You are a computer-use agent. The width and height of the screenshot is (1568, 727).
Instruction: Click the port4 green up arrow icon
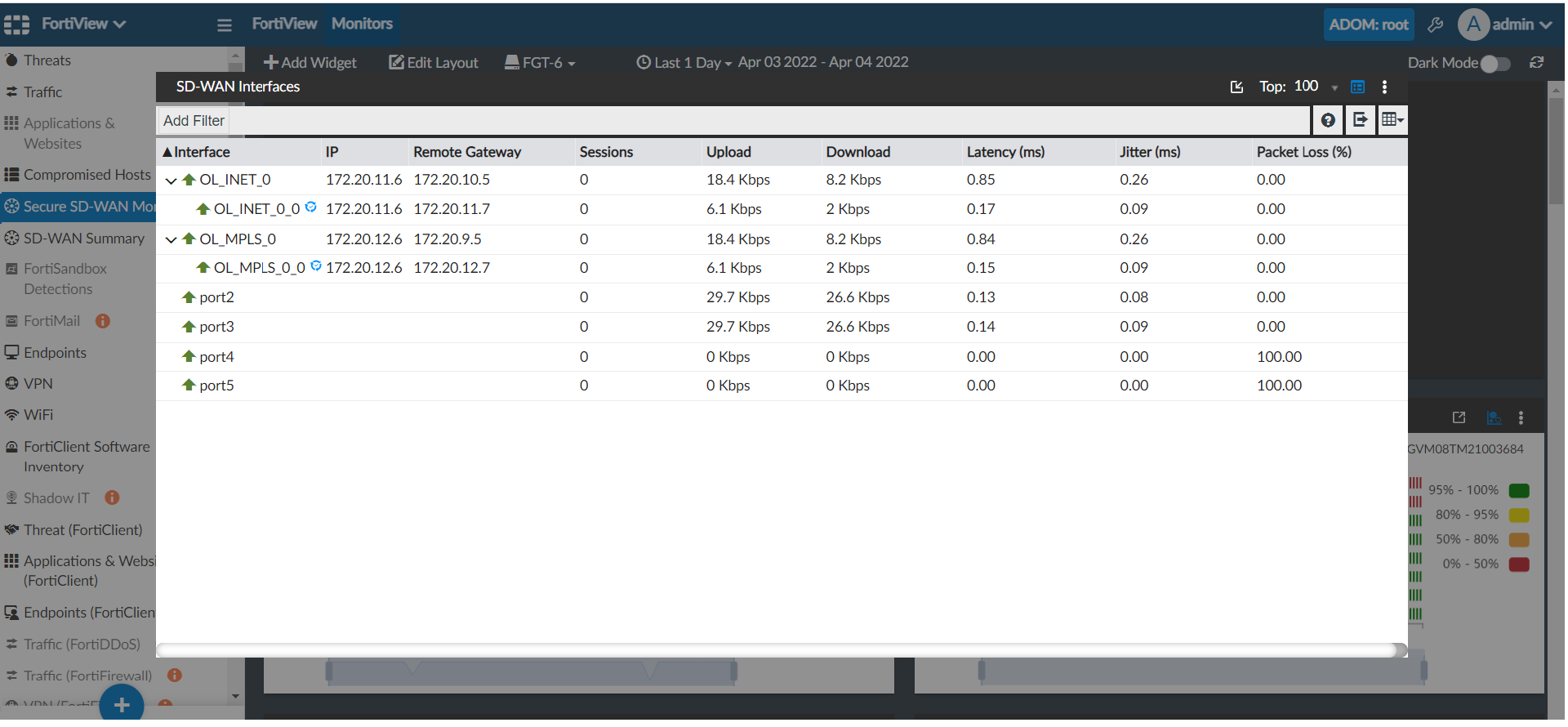pos(189,356)
